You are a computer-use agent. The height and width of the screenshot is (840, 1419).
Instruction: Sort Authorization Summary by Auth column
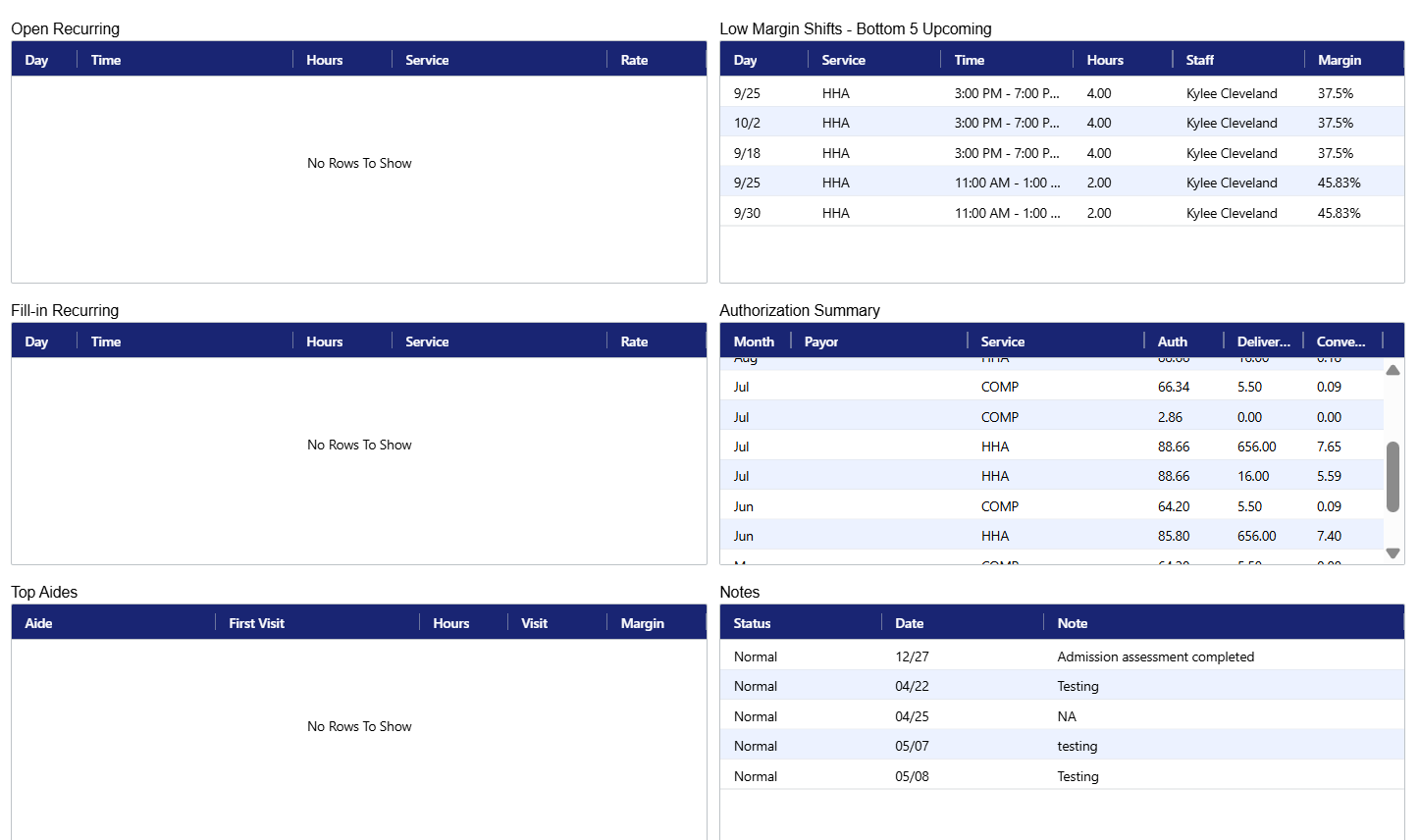click(1172, 341)
